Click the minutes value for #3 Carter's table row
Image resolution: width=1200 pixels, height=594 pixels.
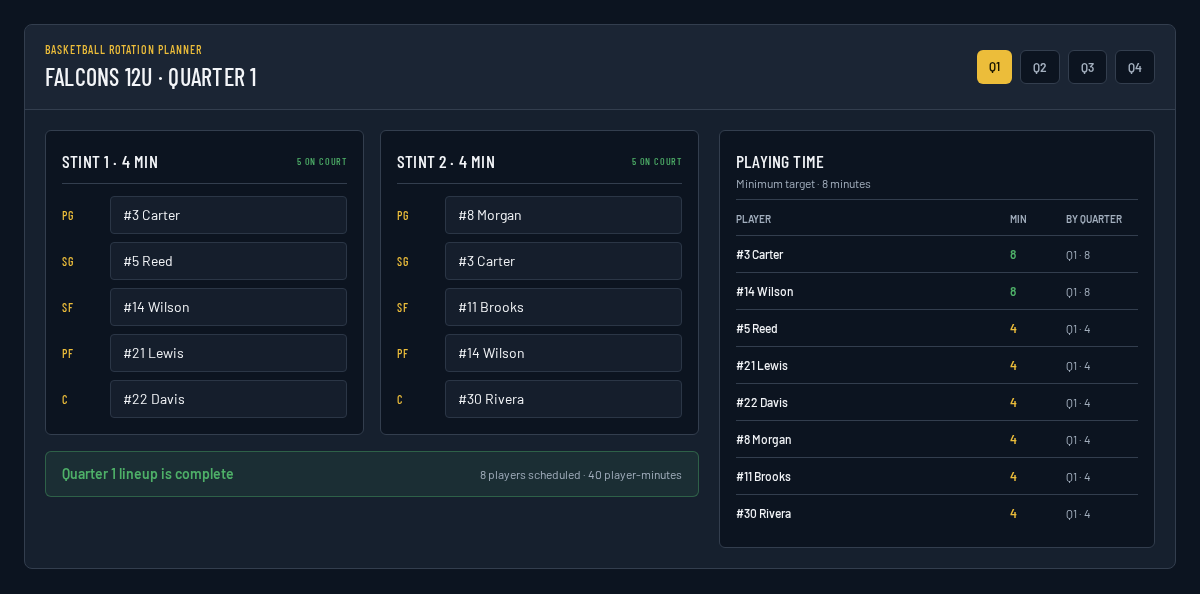tap(1013, 255)
